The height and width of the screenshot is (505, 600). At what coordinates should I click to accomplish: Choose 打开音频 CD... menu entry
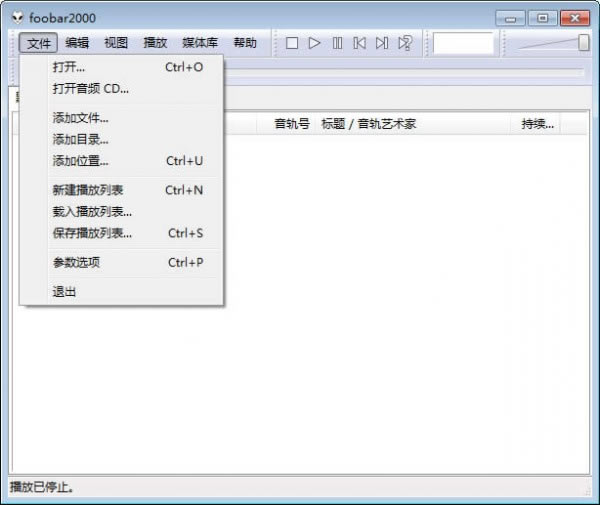coord(90,88)
